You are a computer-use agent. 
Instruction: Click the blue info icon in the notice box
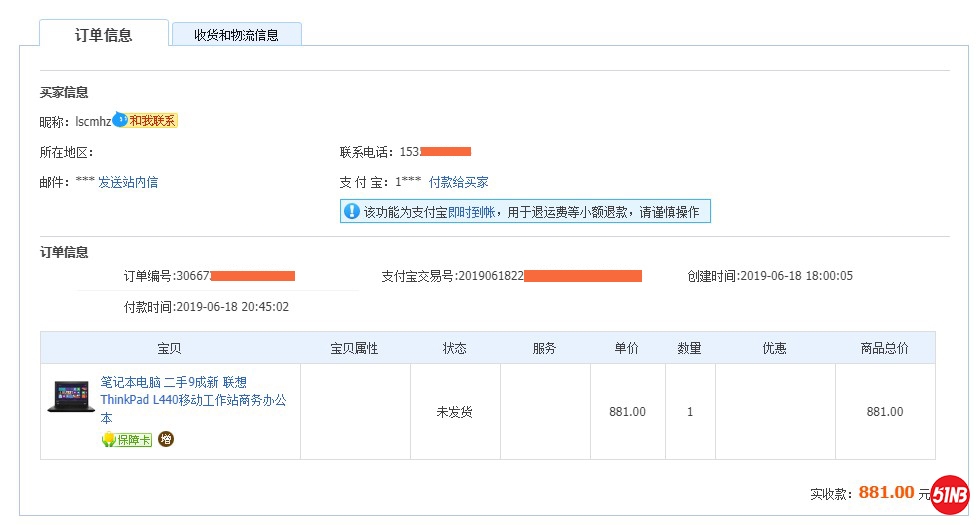coord(351,211)
